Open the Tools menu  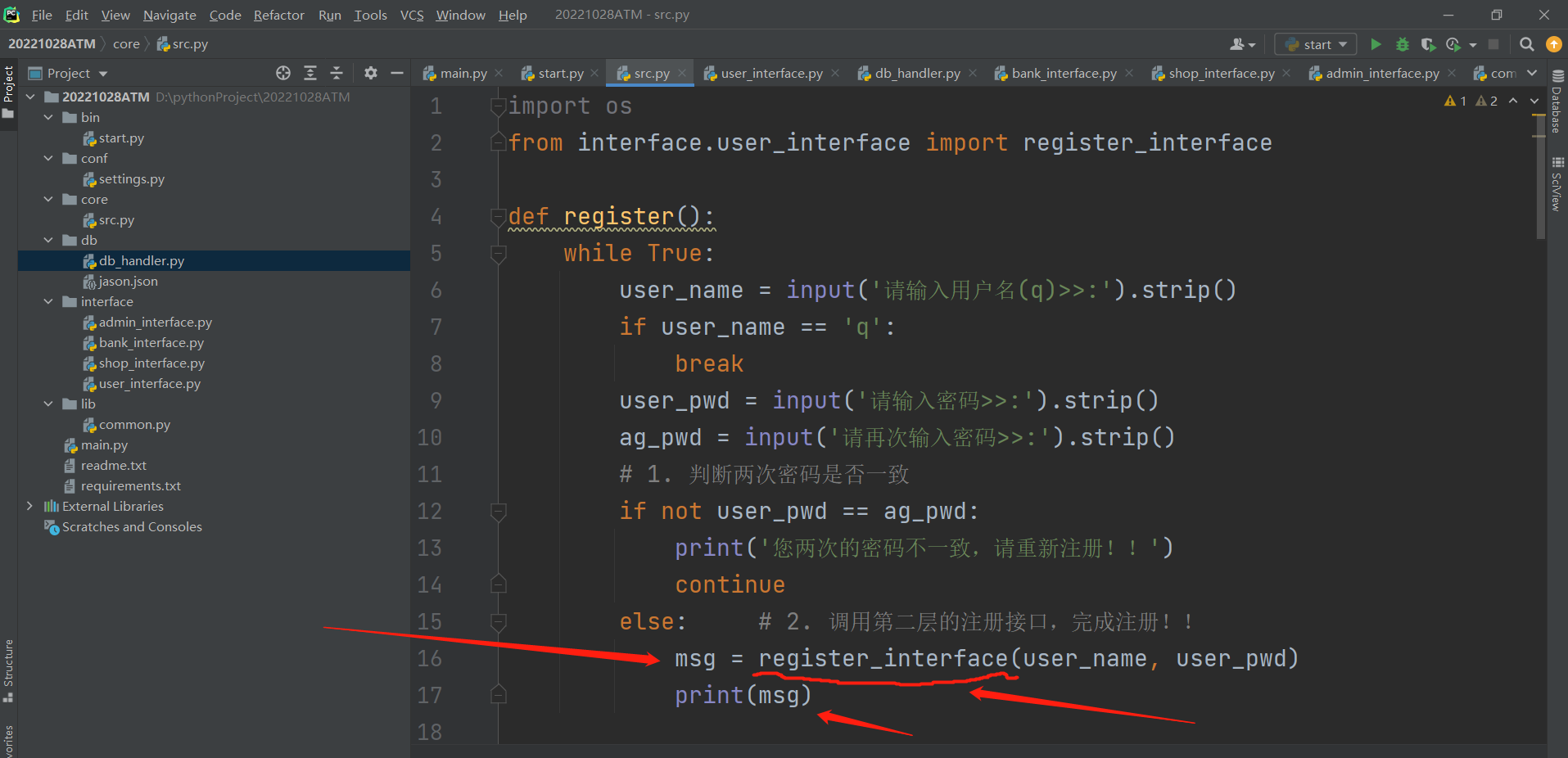click(370, 15)
